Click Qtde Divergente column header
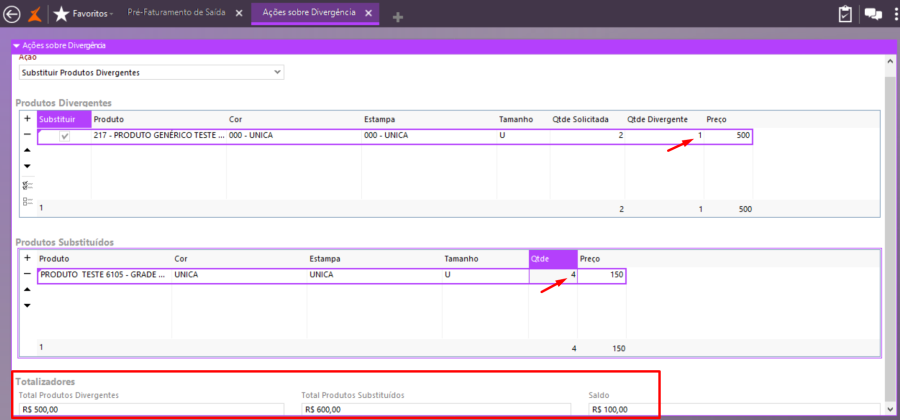The height and width of the screenshot is (420, 900). click(x=664, y=119)
